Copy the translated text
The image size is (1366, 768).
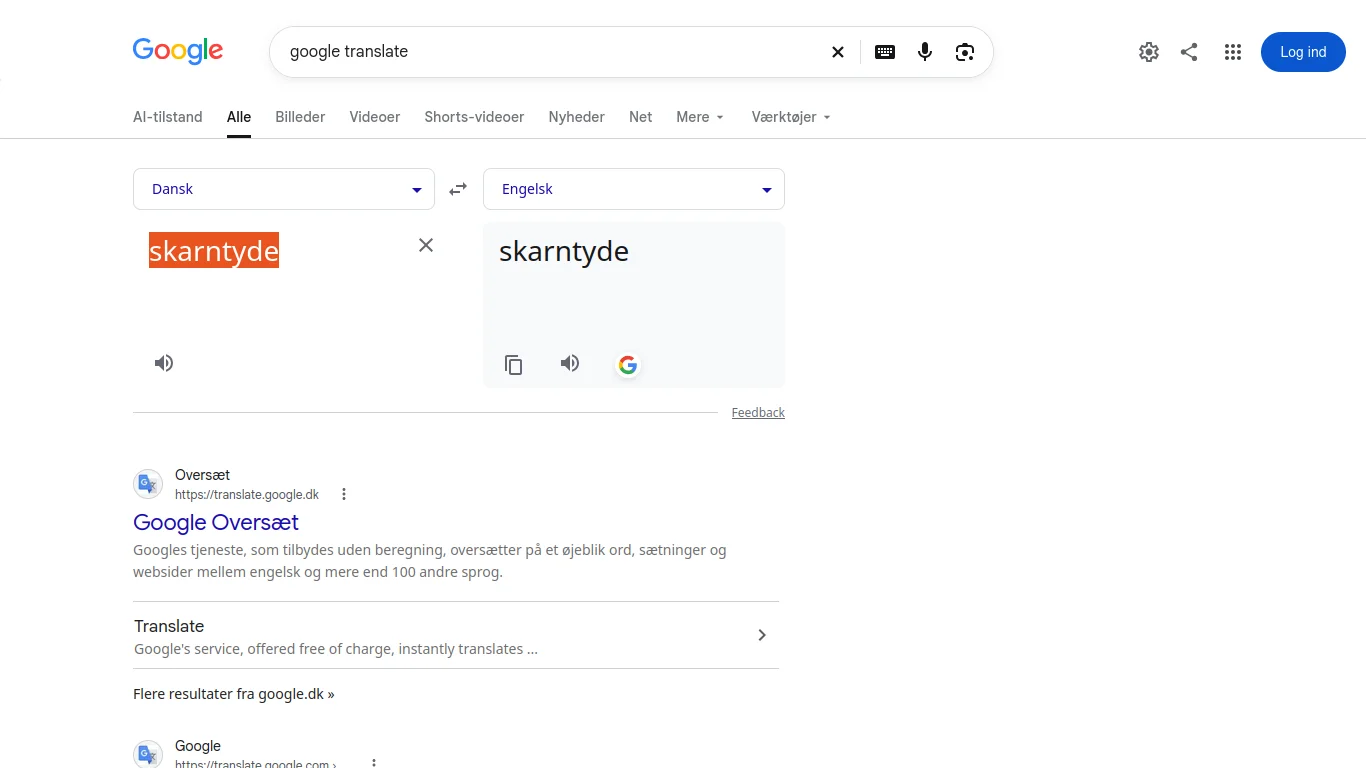tap(514, 365)
